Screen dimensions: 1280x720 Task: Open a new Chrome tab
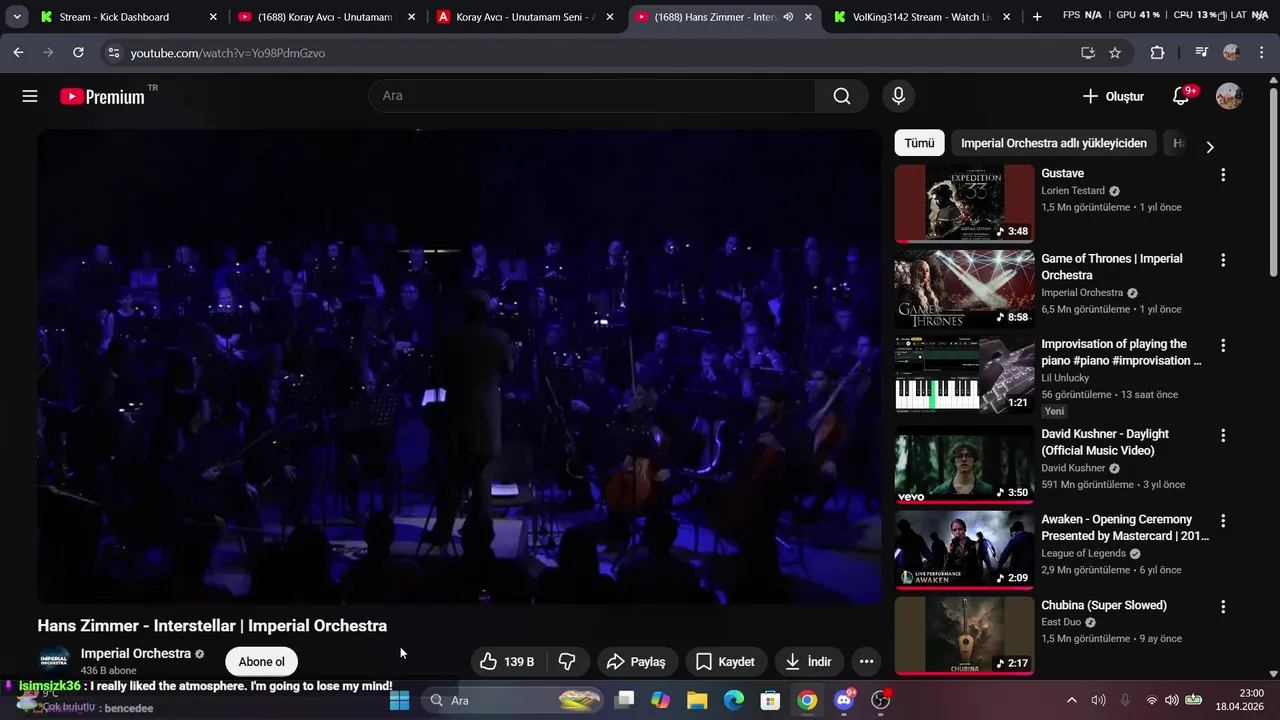(1037, 17)
